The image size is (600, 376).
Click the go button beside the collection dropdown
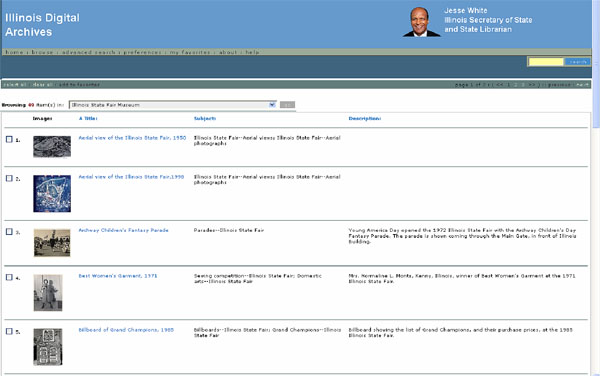point(287,105)
